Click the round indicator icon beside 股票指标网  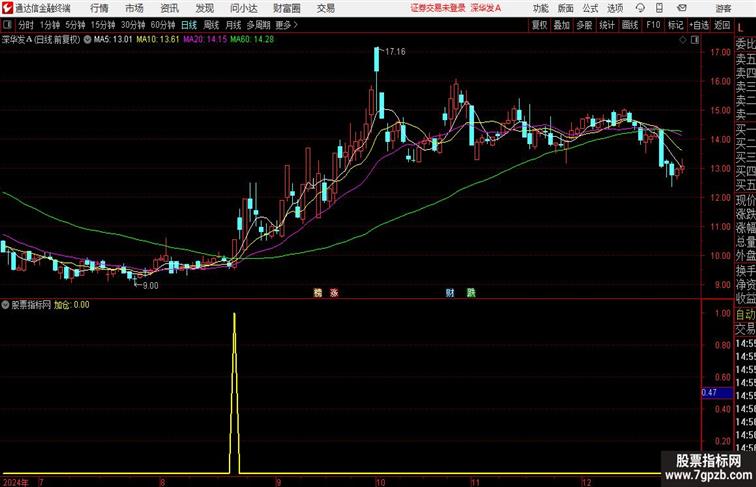[x=5, y=305]
